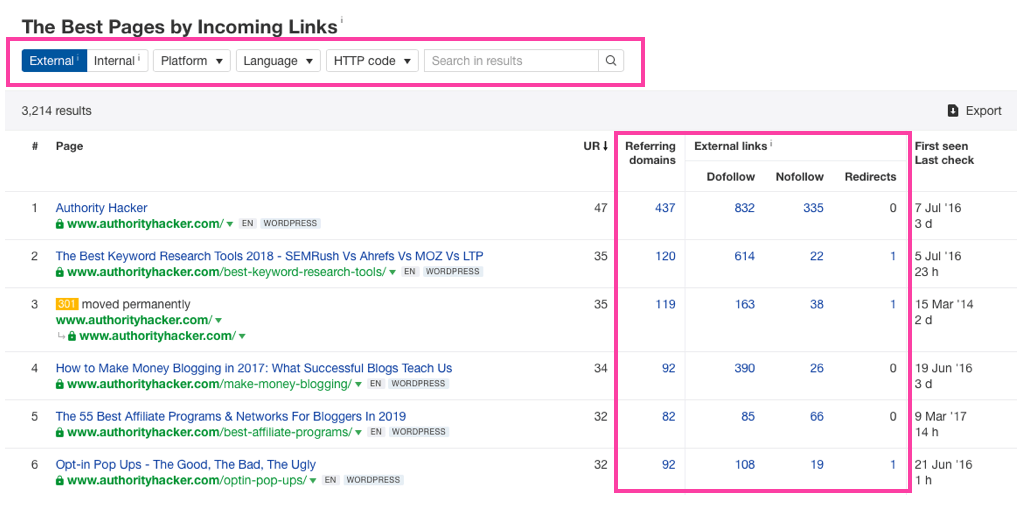Click dofollow value 832

click(x=744, y=208)
